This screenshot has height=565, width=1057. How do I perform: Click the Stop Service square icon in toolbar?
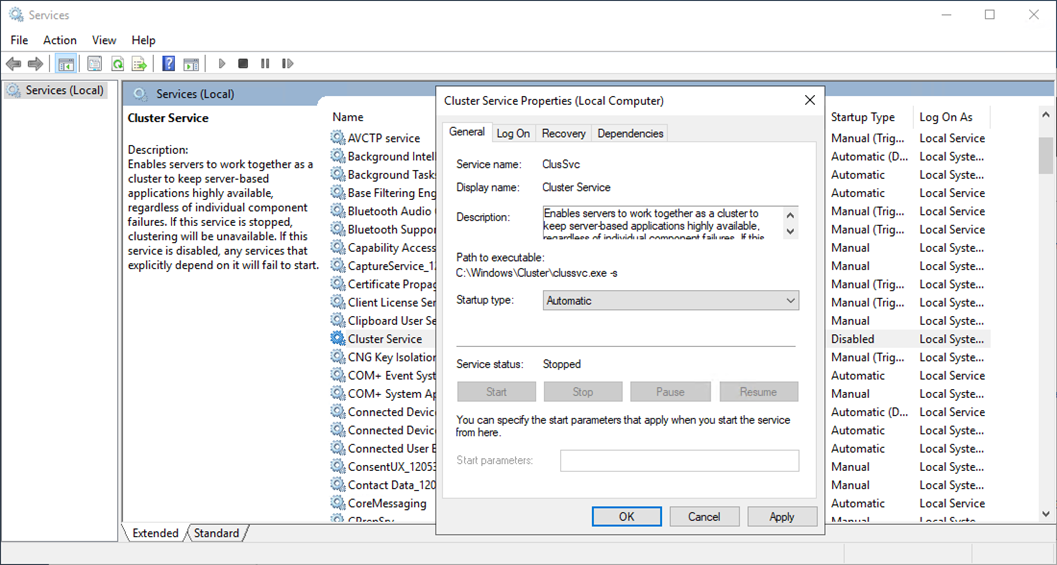pos(243,64)
